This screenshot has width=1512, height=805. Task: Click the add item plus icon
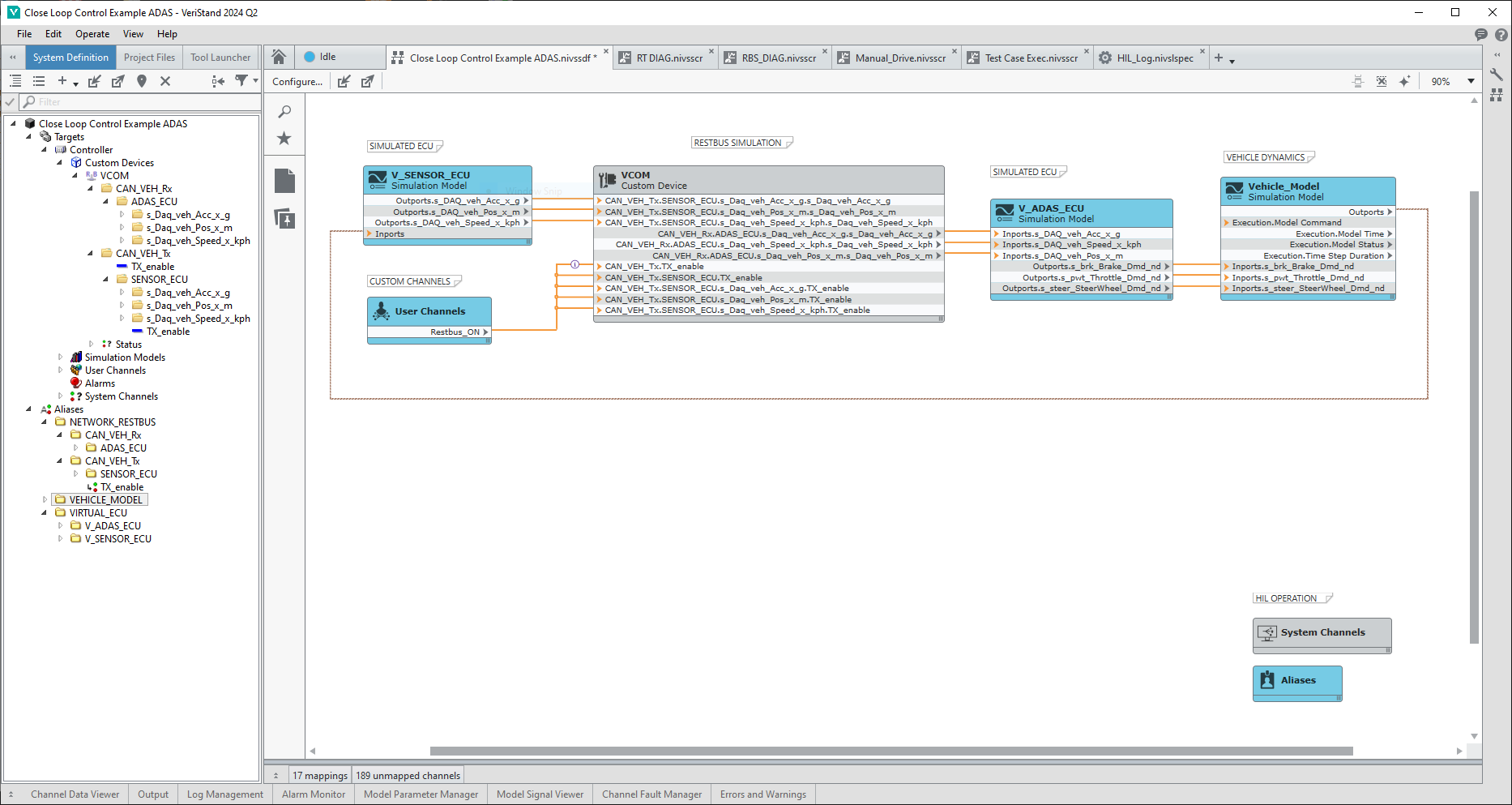(62, 81)
